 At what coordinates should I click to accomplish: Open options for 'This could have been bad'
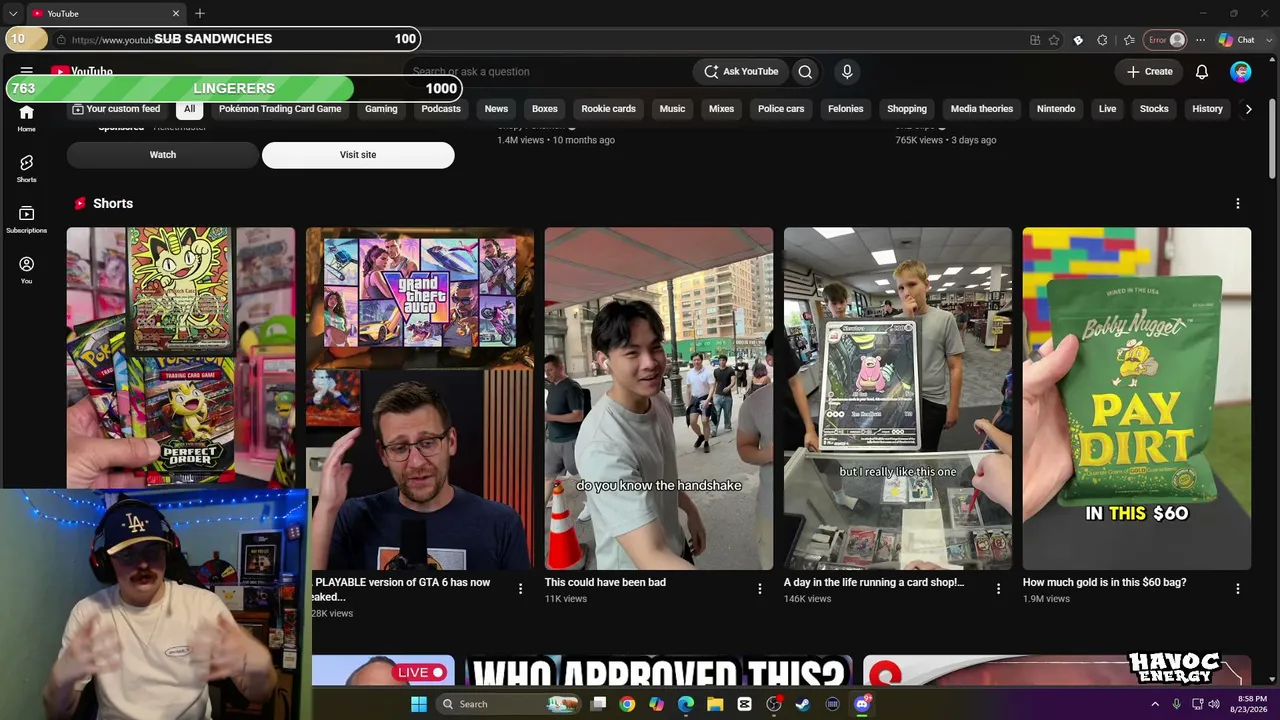tap(759, 589)
